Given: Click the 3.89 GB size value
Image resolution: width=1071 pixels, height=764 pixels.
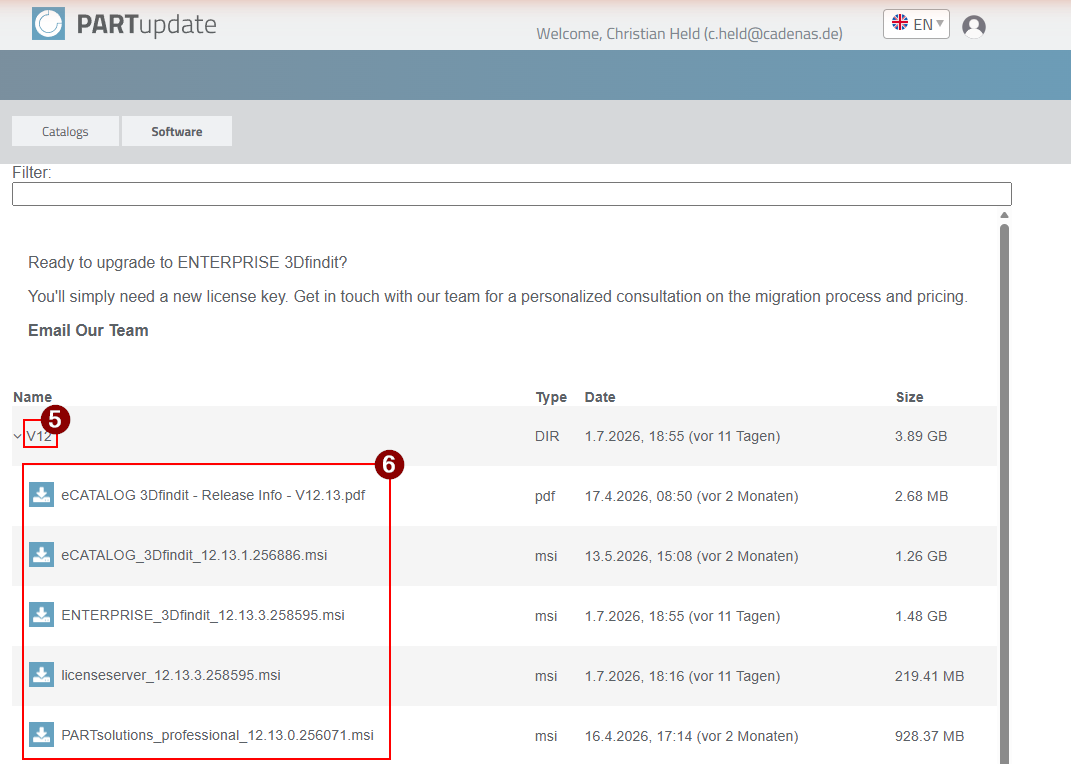Looking at the screenshot, I should tap(921, 436).
